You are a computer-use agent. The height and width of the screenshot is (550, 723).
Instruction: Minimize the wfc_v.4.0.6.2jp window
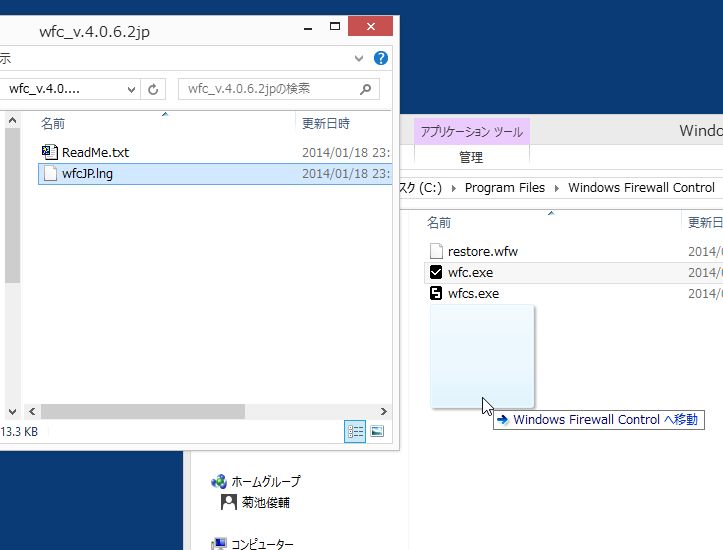tap(308, 28)
